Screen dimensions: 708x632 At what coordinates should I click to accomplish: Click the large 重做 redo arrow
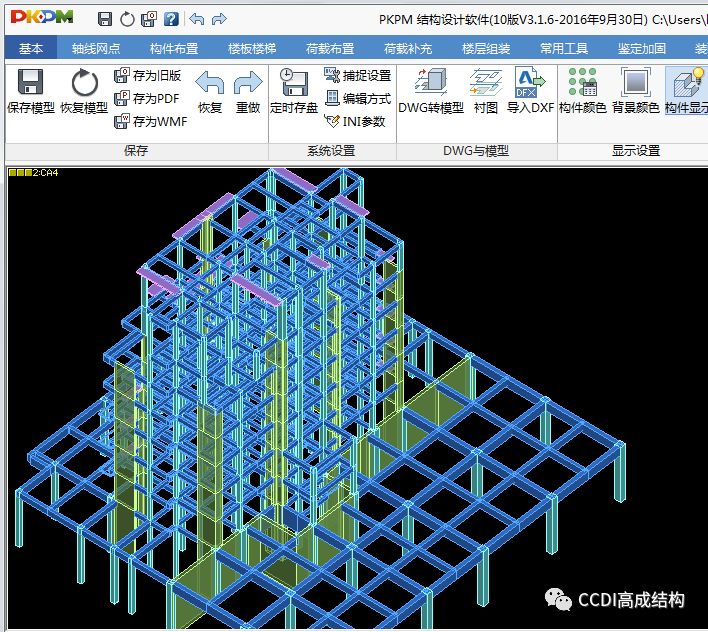[x=248, y=92]
